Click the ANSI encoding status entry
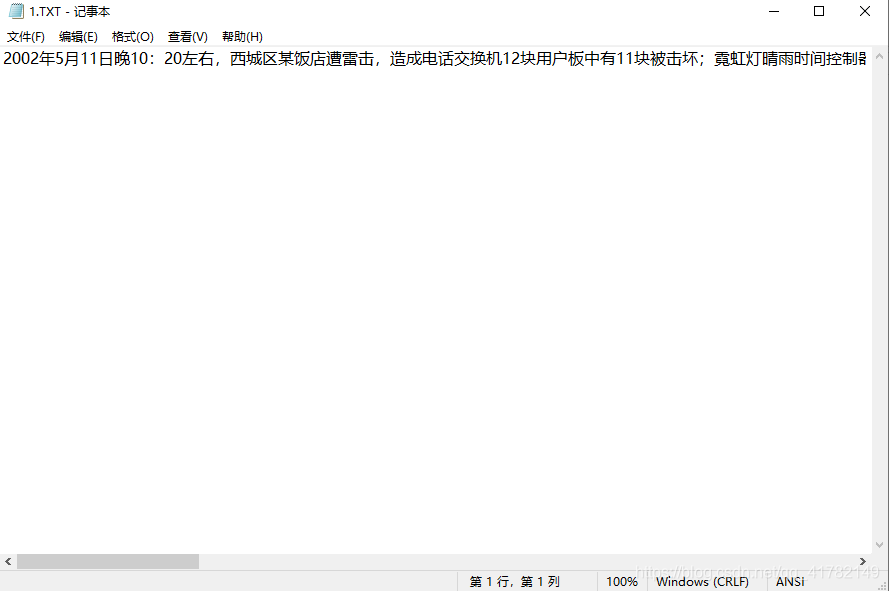The height and width of the screenshot is (591, 889). [x=790, y=582]
